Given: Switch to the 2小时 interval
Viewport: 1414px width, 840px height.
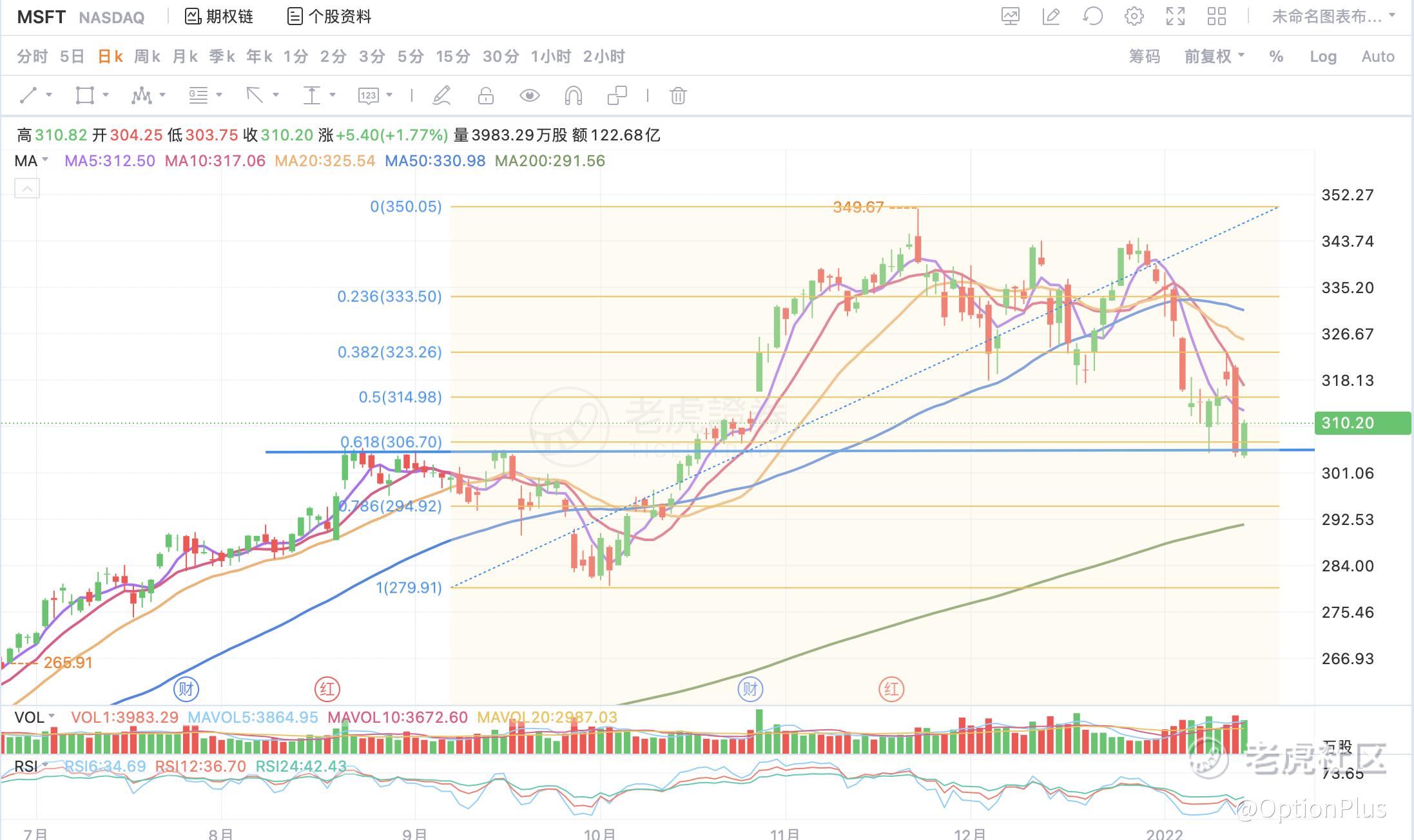Looking at the screenshot, I should tap(604, 57).
